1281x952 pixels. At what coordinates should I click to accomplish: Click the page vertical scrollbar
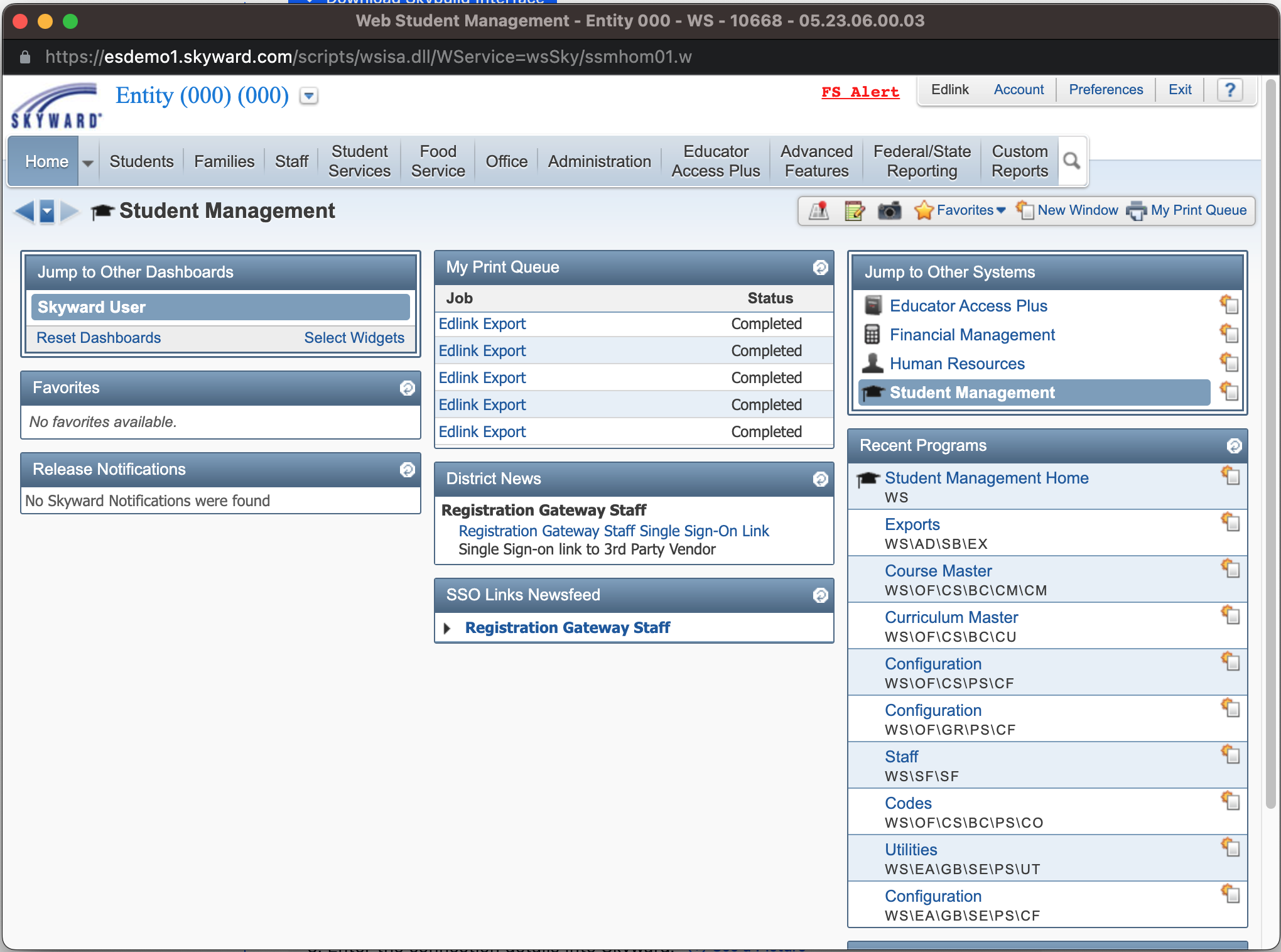[1270, 440]
